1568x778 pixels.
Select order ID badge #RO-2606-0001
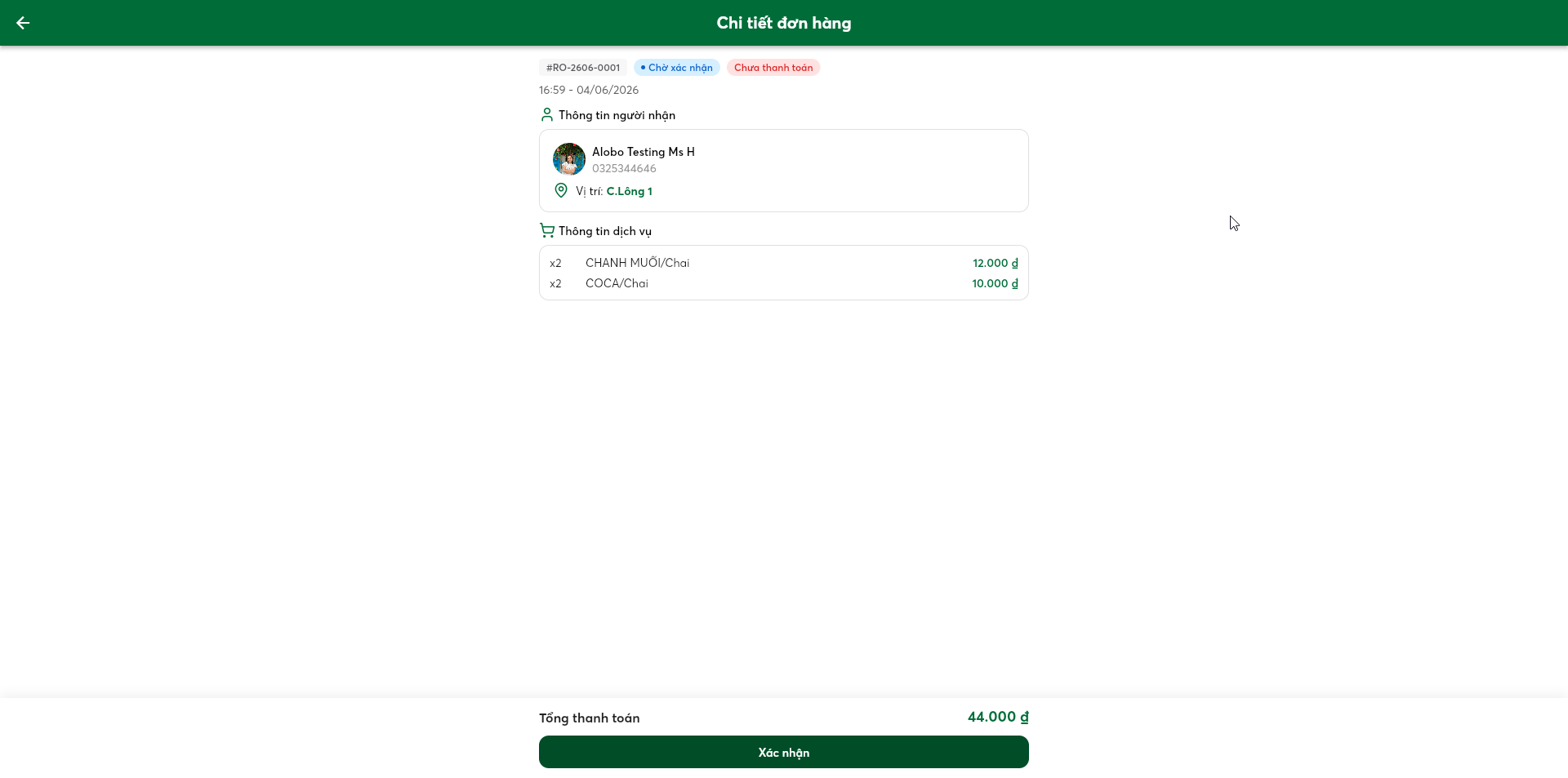[583, 68]
